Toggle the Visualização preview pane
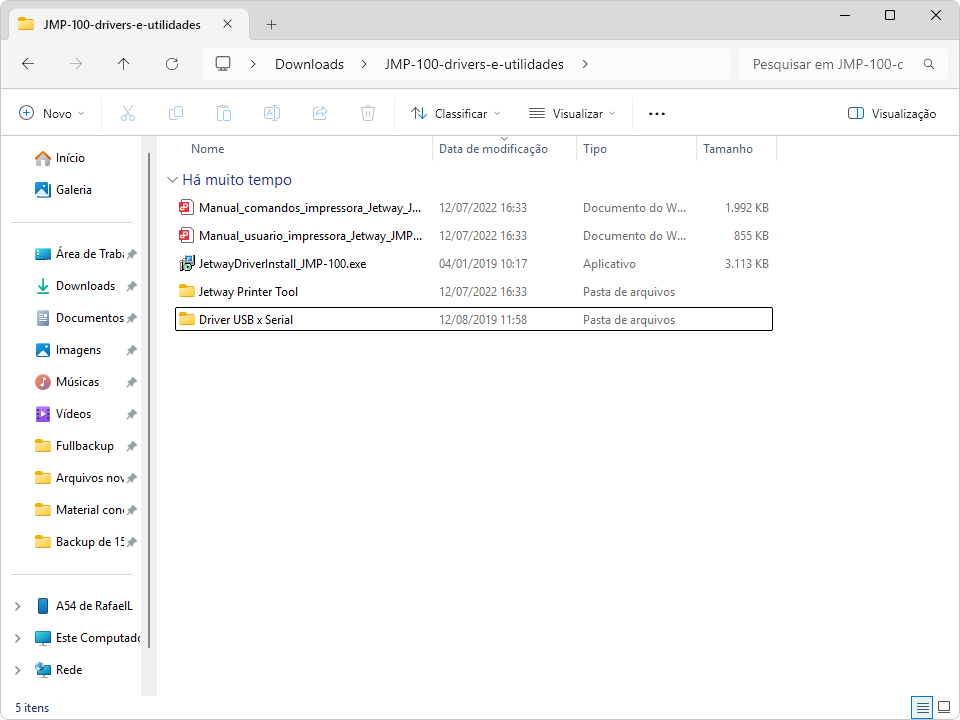Screen dimensions: 960x720 point(891,113)
